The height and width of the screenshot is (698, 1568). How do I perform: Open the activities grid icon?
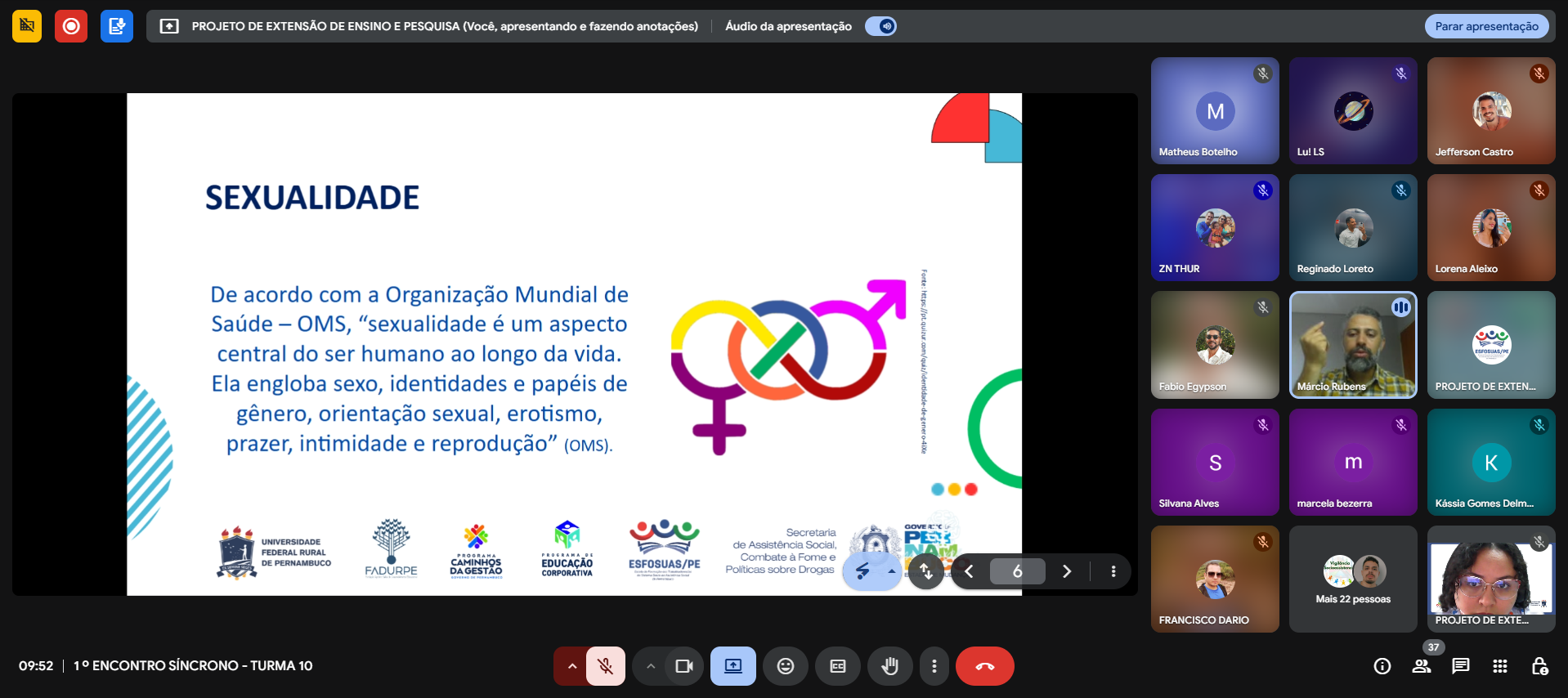(x=1499, y=666)
